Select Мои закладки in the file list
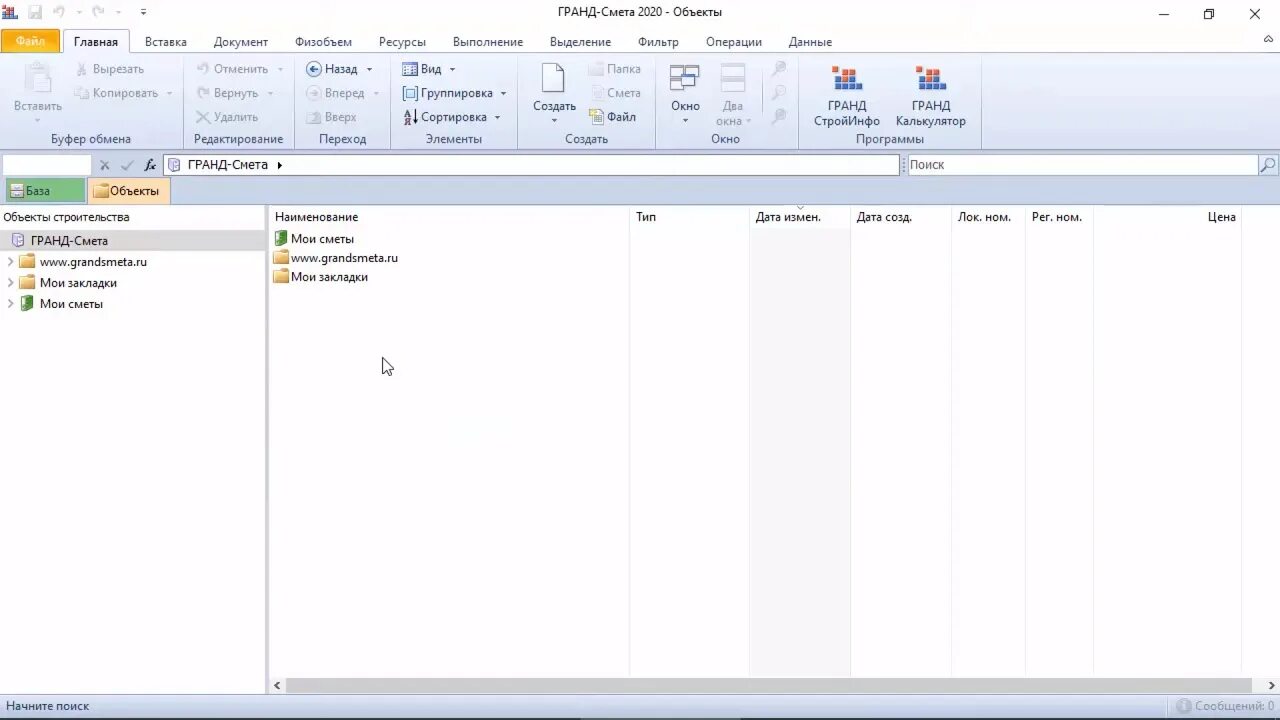This screenshot has width=1280, height=720. (x=329, y=277)
